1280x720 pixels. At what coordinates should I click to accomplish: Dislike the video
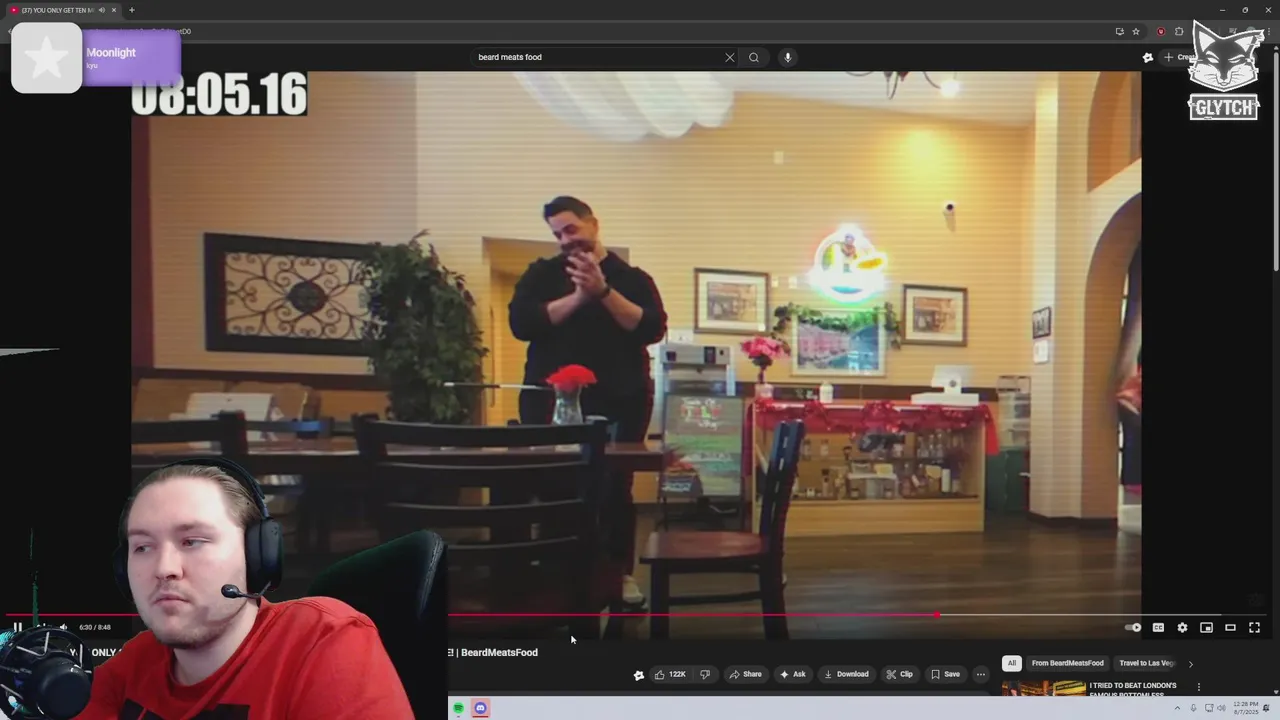click(705, 674)
